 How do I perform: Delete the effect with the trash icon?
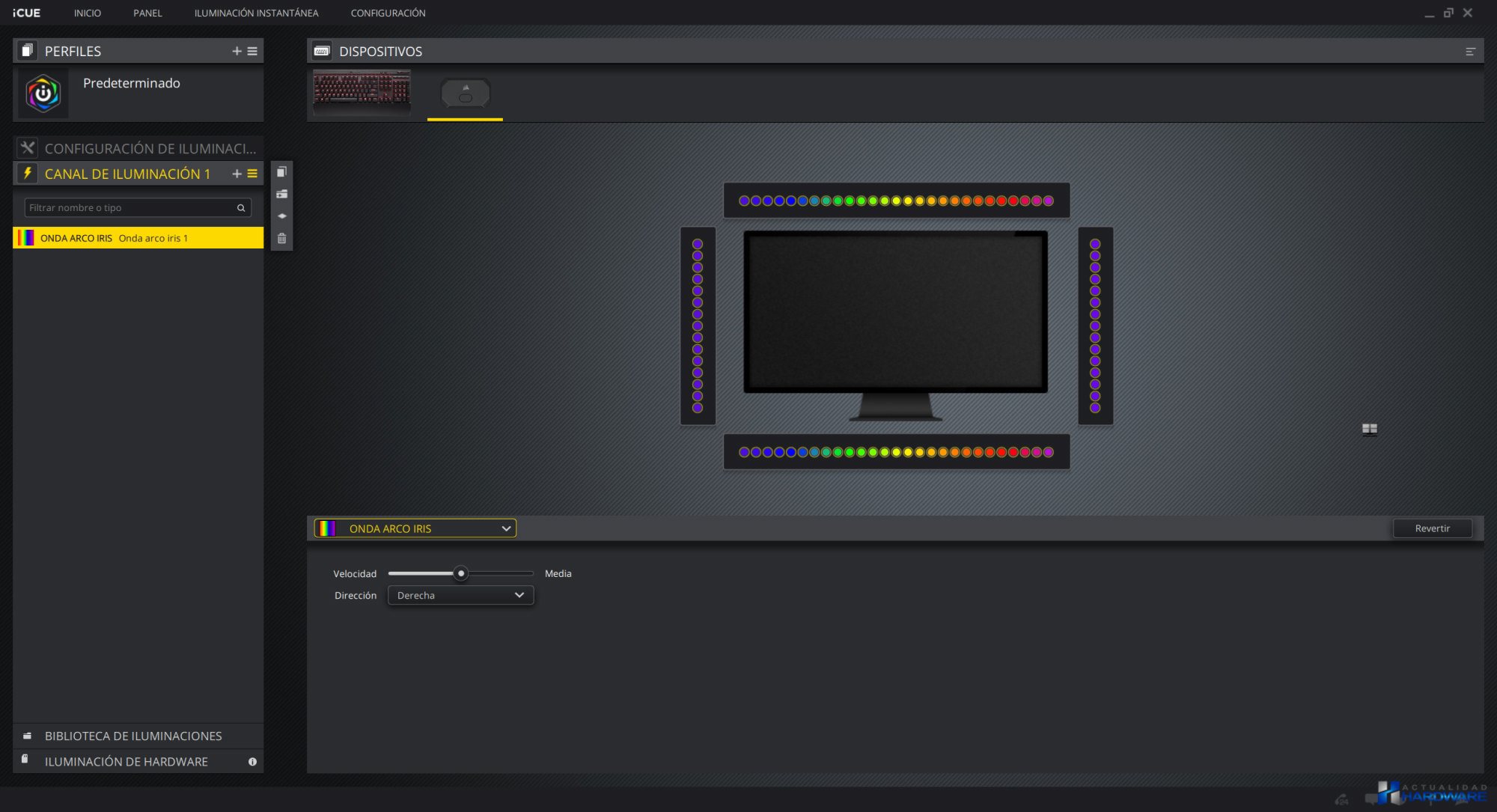pos(281,239)
